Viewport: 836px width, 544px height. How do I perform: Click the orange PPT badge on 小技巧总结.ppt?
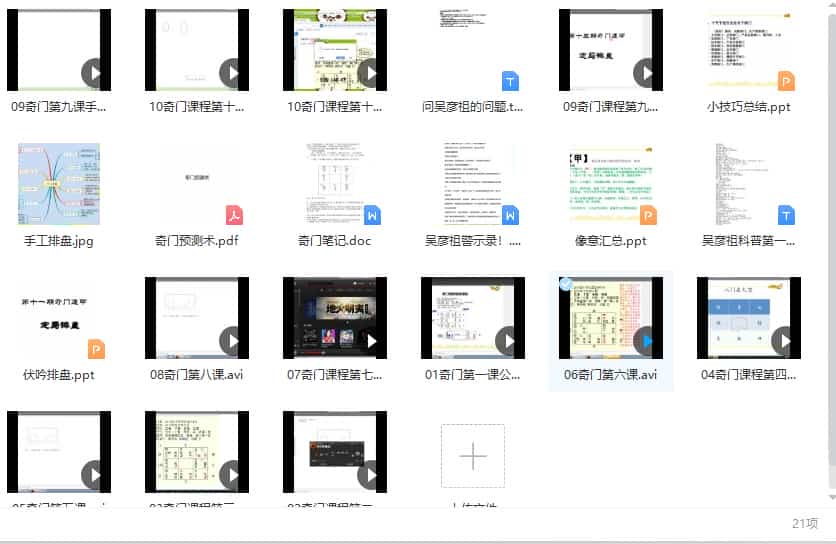[786, 81]
